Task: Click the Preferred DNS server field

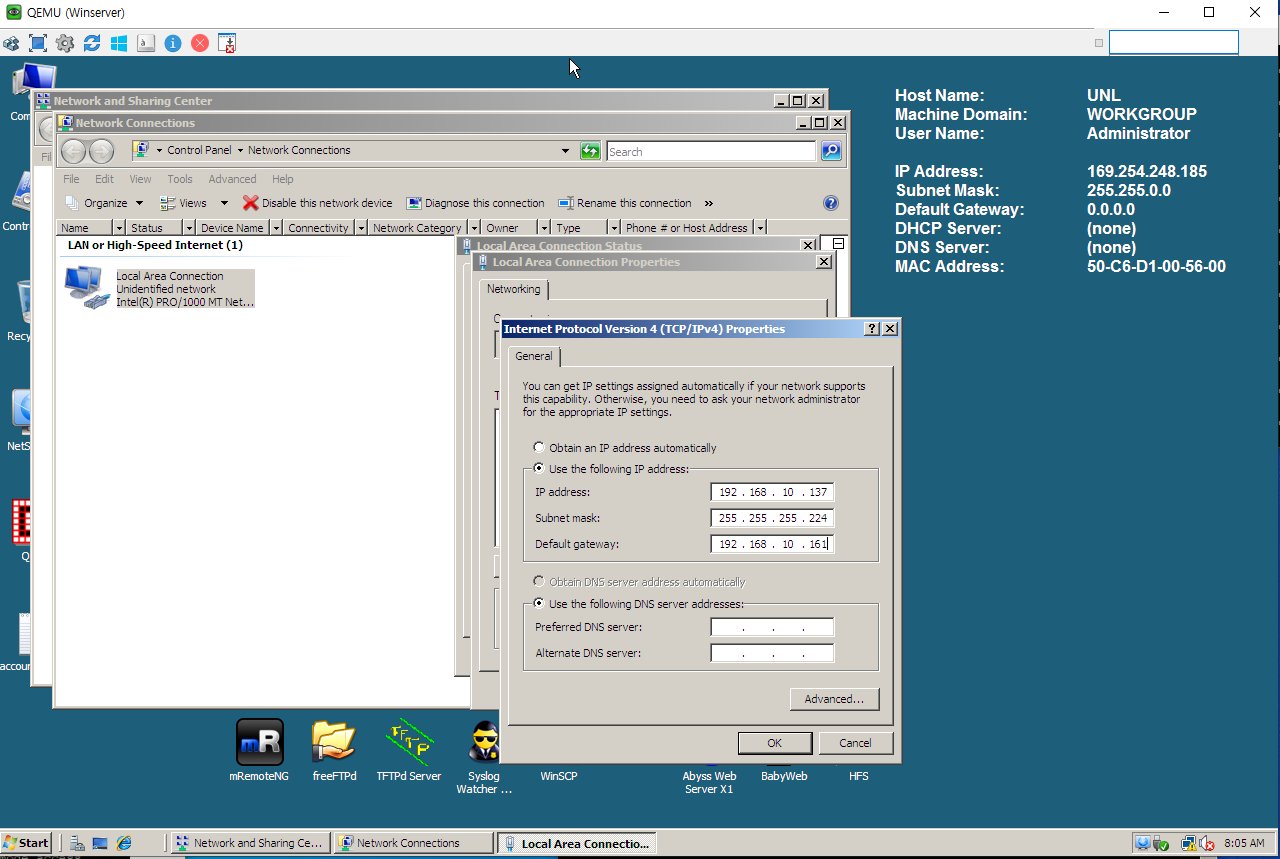Action: pos(772,627)
